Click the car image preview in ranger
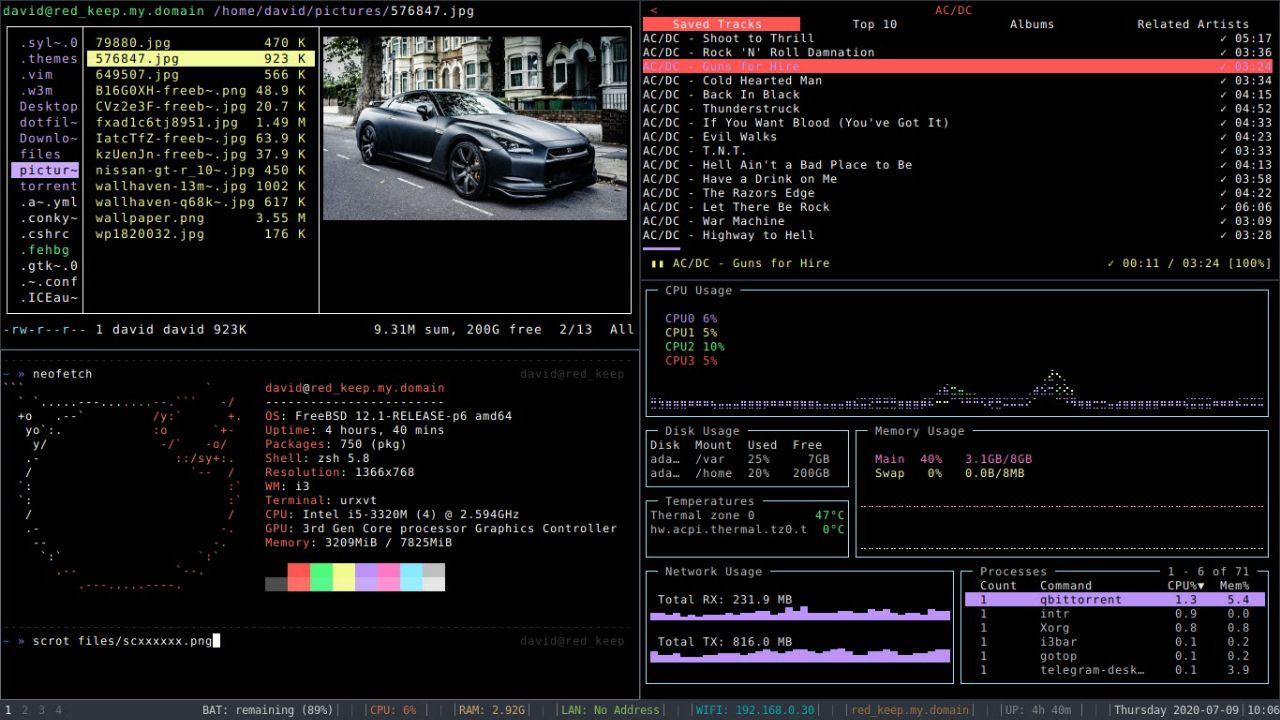 475,128
